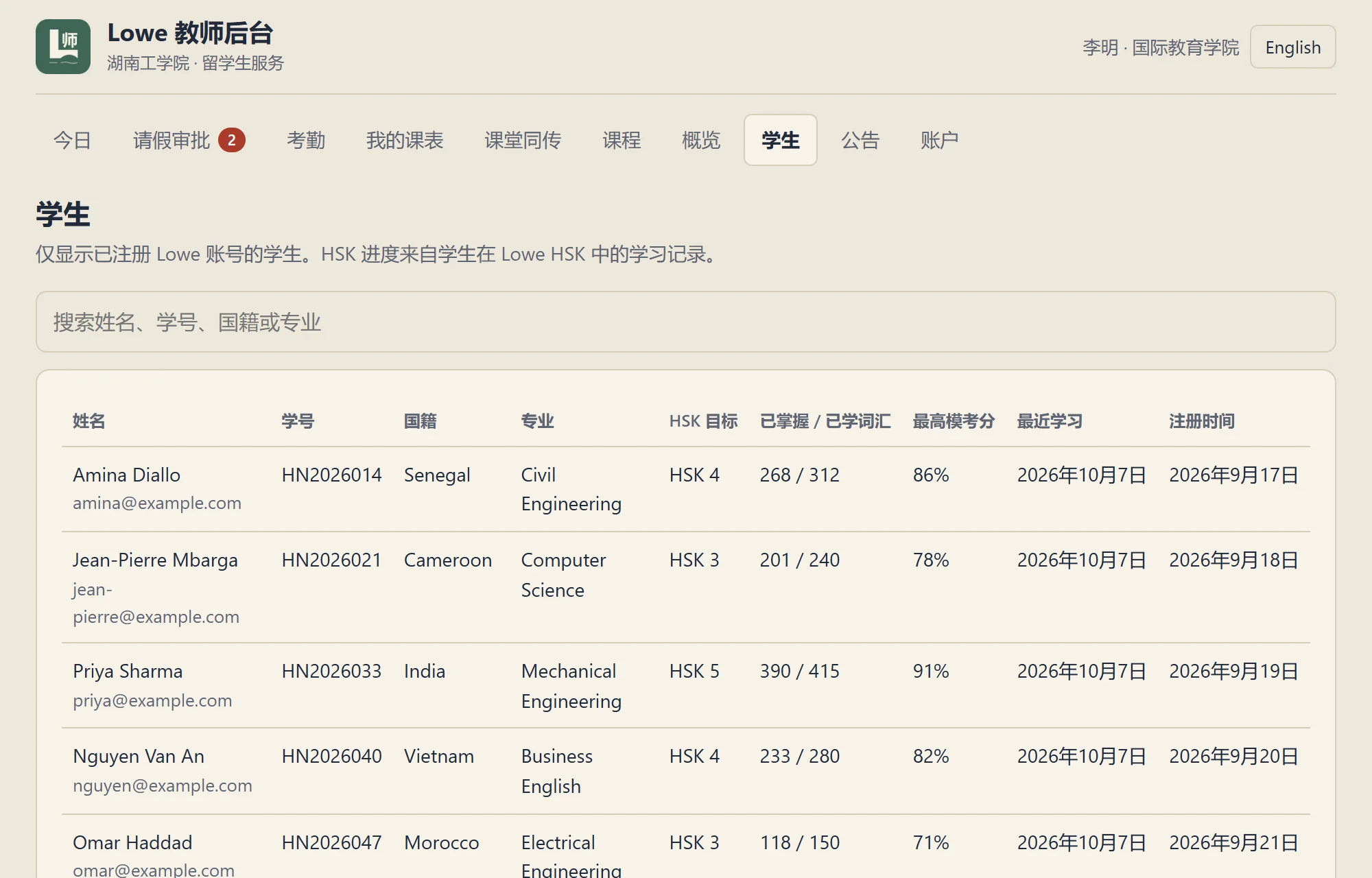Click student ID HN2026014
The image size is (1372, 878).
[x=331, y=475]
